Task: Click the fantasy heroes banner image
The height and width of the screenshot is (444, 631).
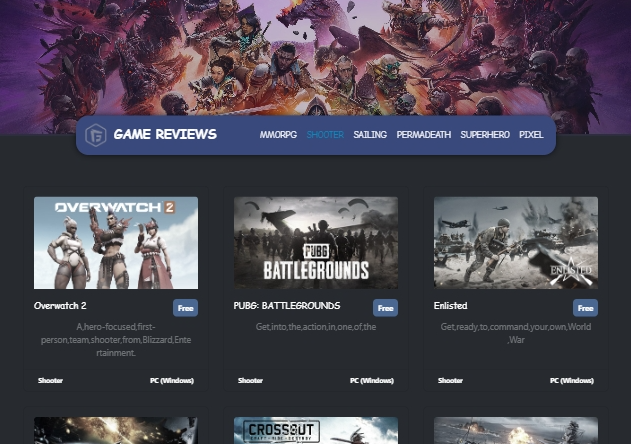Action: tap(316, 58)
